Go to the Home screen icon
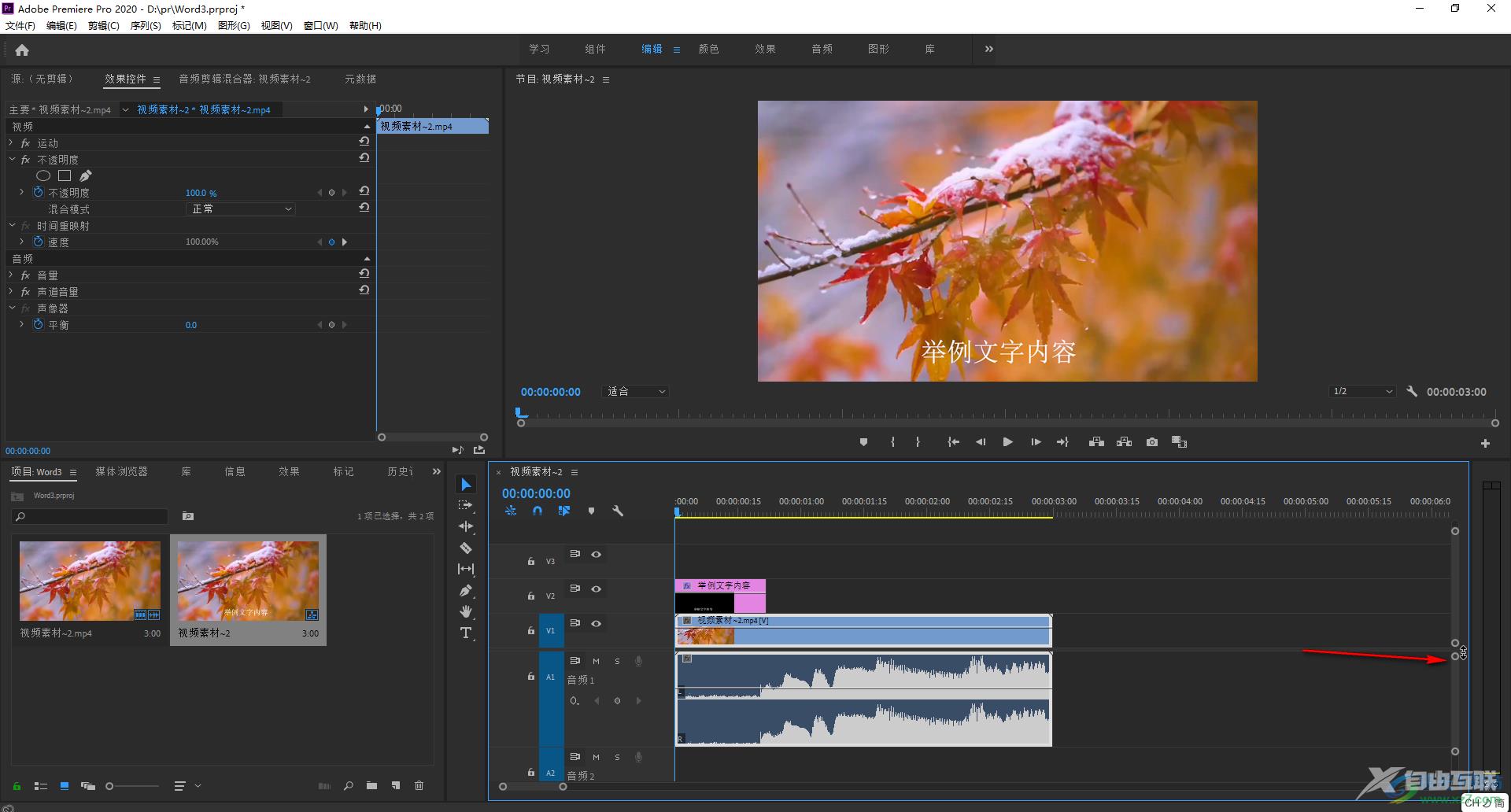The width and height of the screenshot is (1511, 812). 22,50
